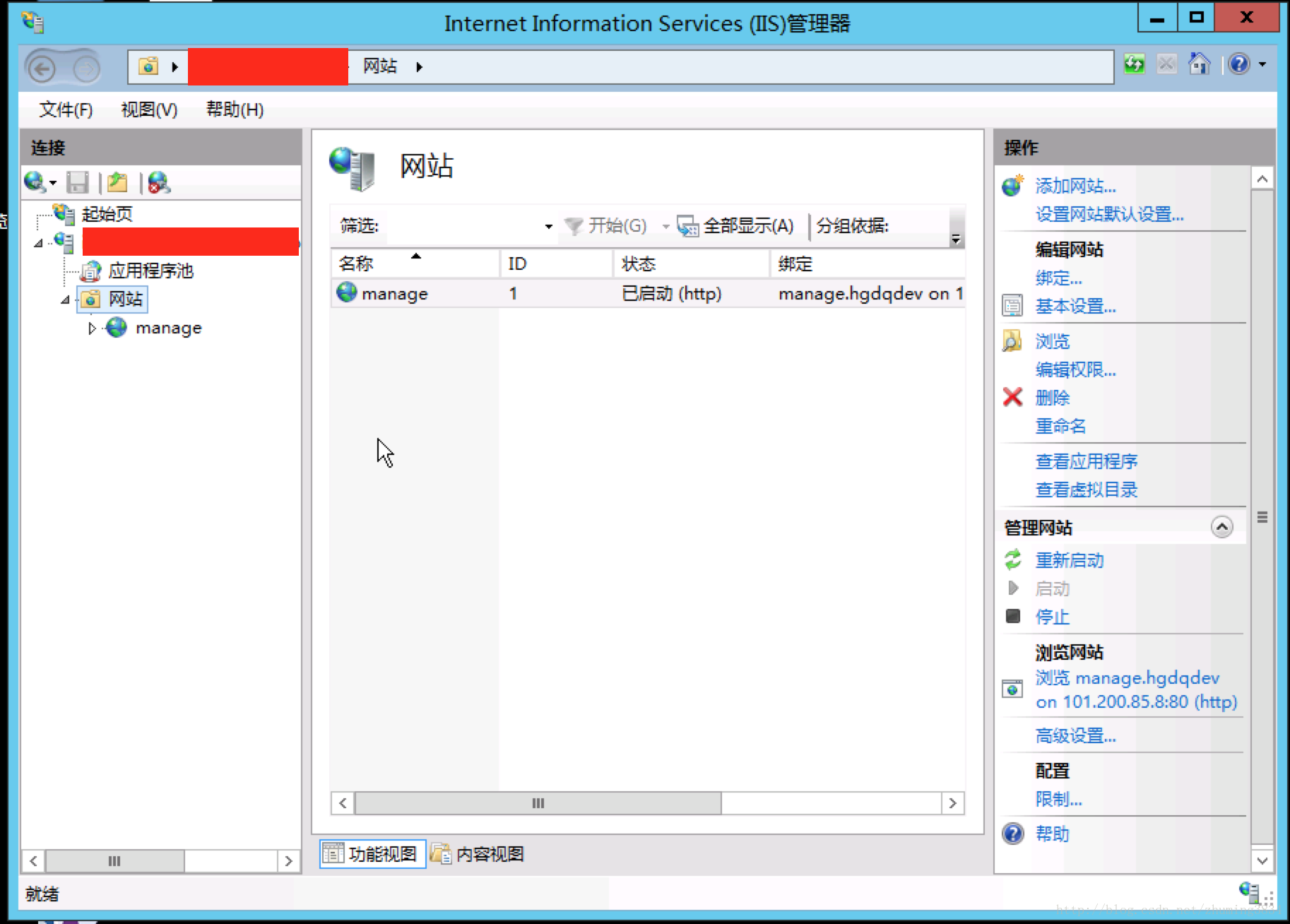Collapse the 管理网站 section chevron
The width and height of the screenshot is (1290, 924).
[1222, 527]
